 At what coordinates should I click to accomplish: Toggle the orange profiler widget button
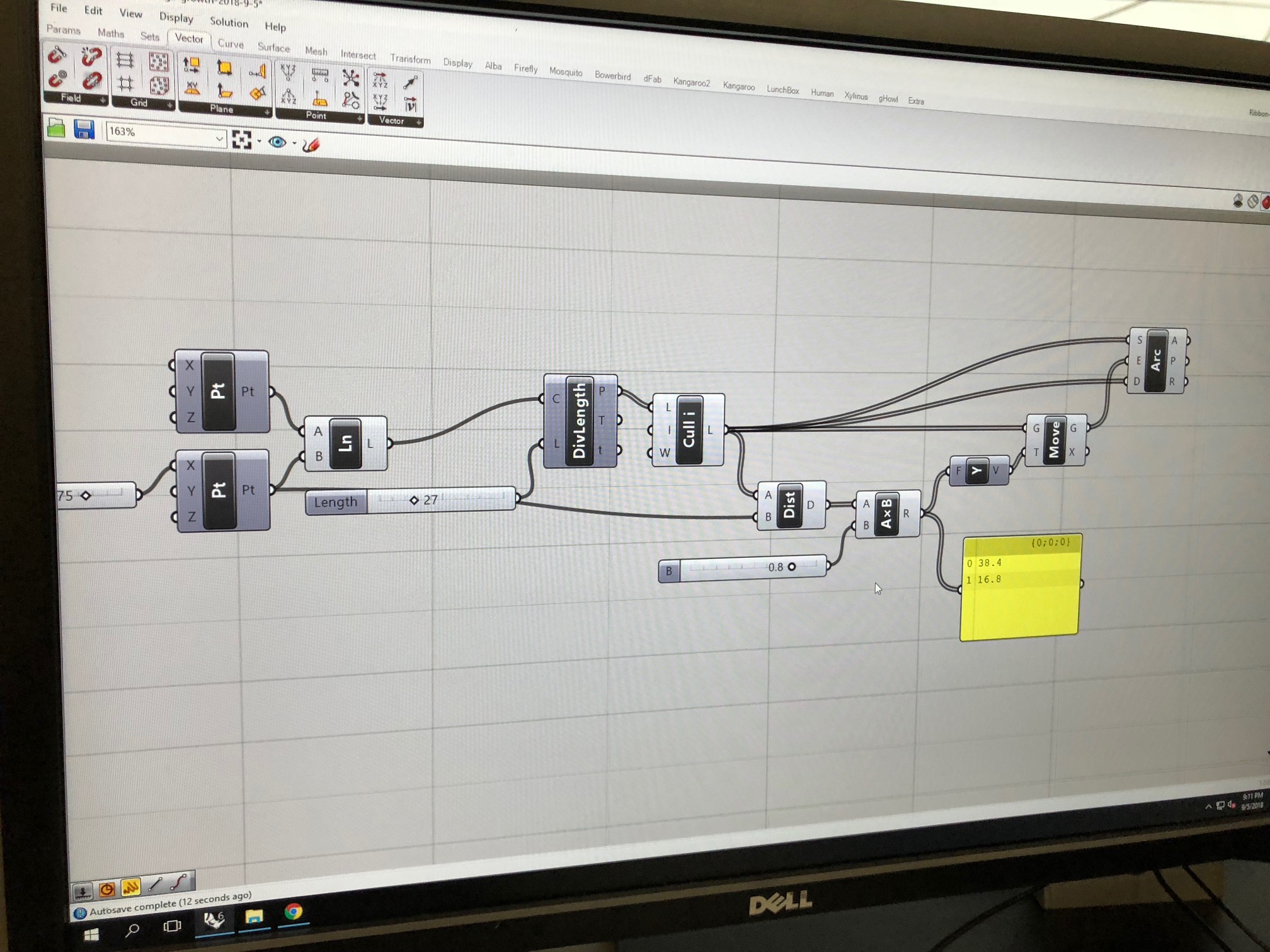point(106,889)
